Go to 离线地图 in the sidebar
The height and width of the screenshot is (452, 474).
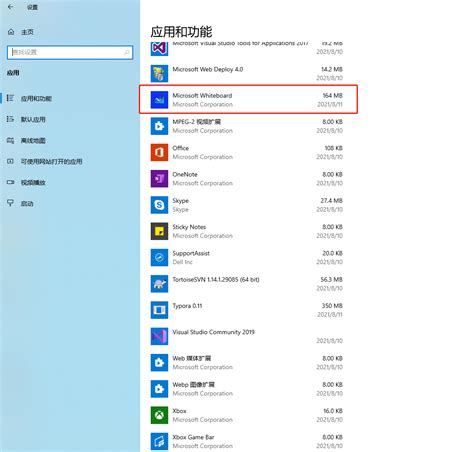tap(33, 140)
